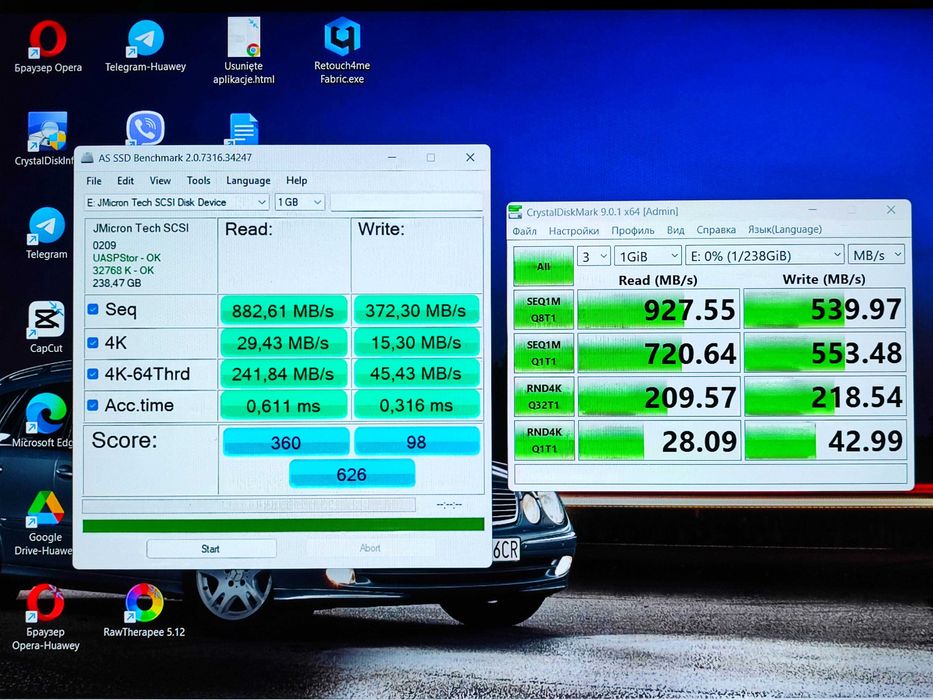The width and height of the screenshot is (933, 700).
Task: Click the read score 360
Action: (286, 443)
